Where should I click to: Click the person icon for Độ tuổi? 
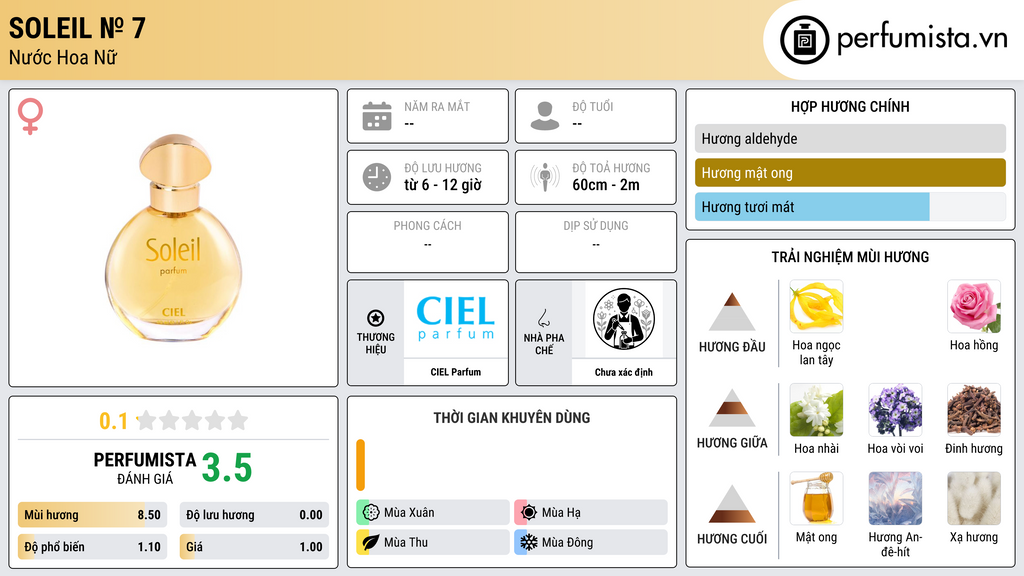tap(545, 116)
